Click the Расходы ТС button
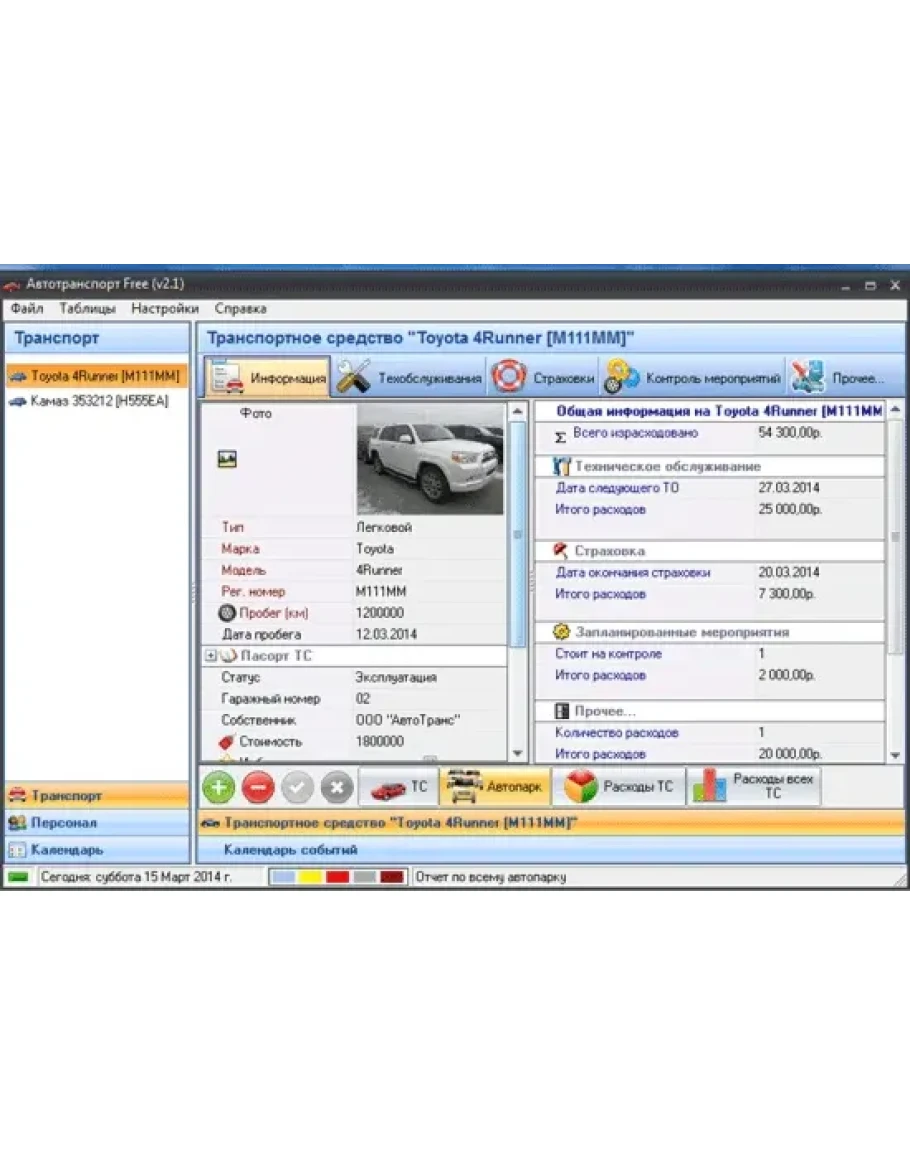Viewport: 910px width, 1155px height. point(621,787)
